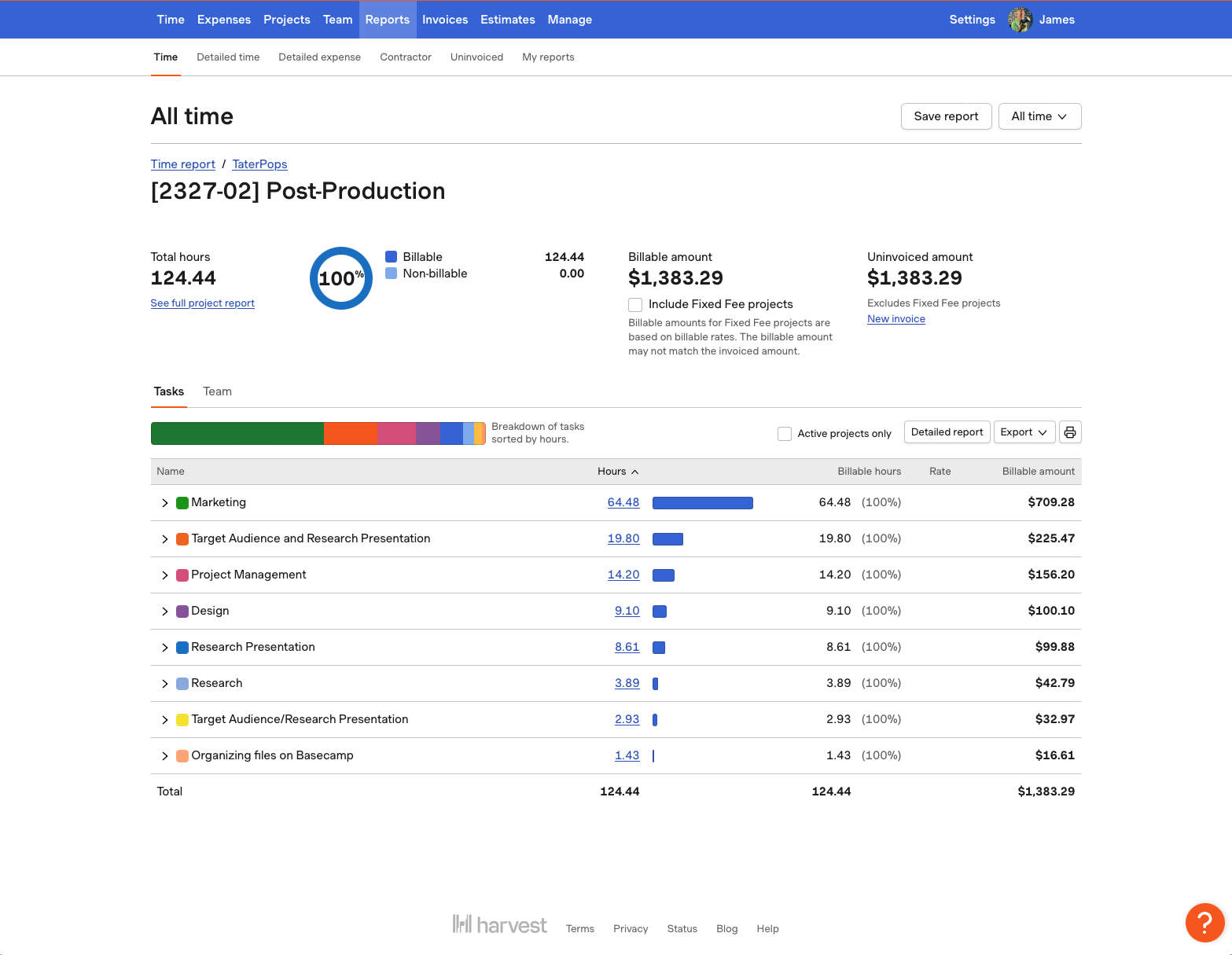1232x955 pixels.
Task: Open the orange help question mark button
Action: [1204, 922]
